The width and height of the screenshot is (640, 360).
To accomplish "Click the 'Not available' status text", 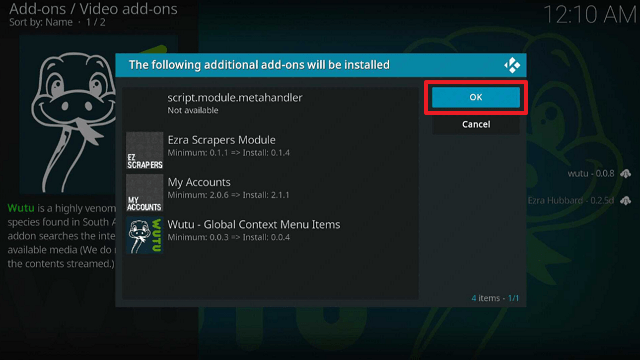I will coord(193,110).
